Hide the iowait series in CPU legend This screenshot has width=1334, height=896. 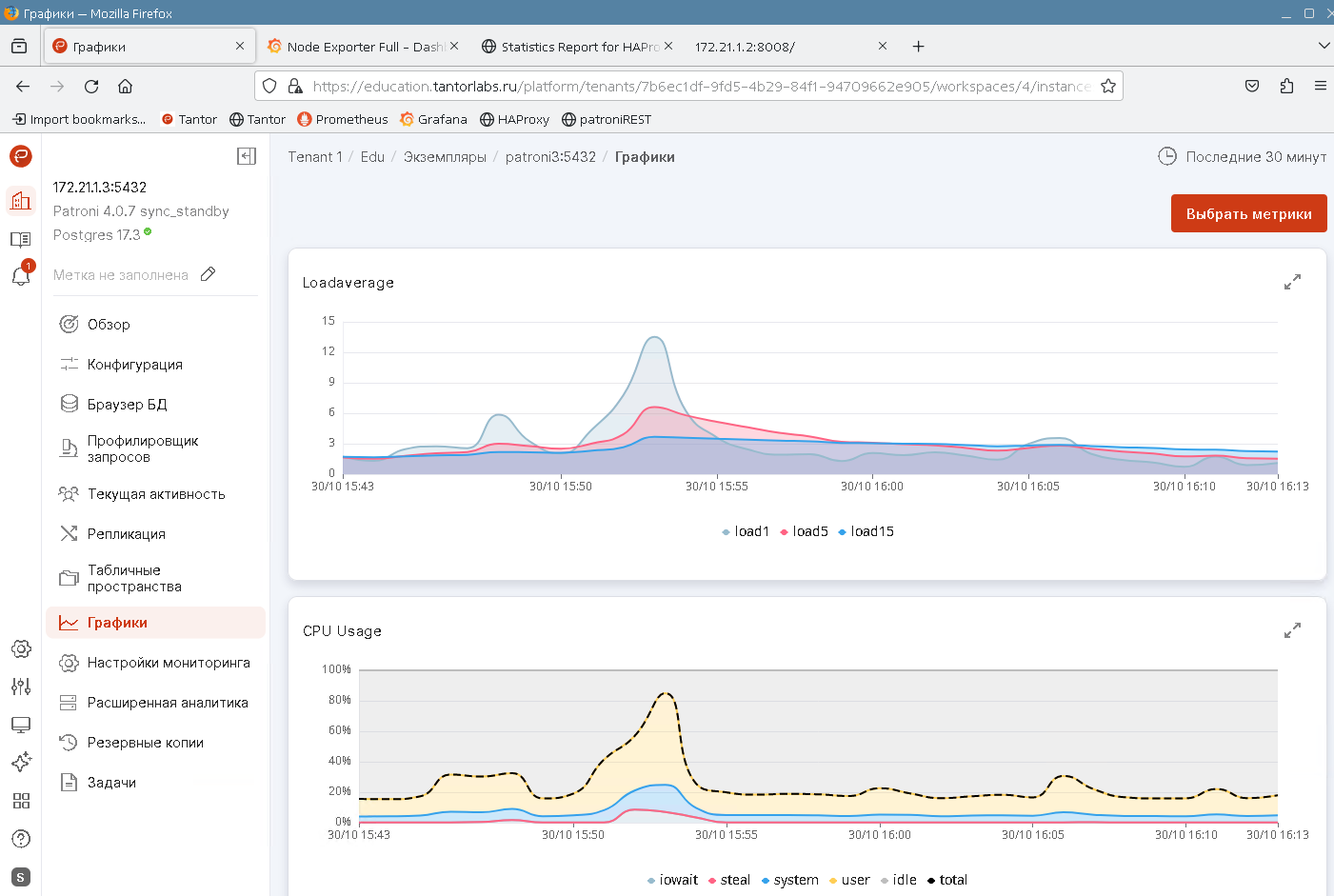coord(672,880)
